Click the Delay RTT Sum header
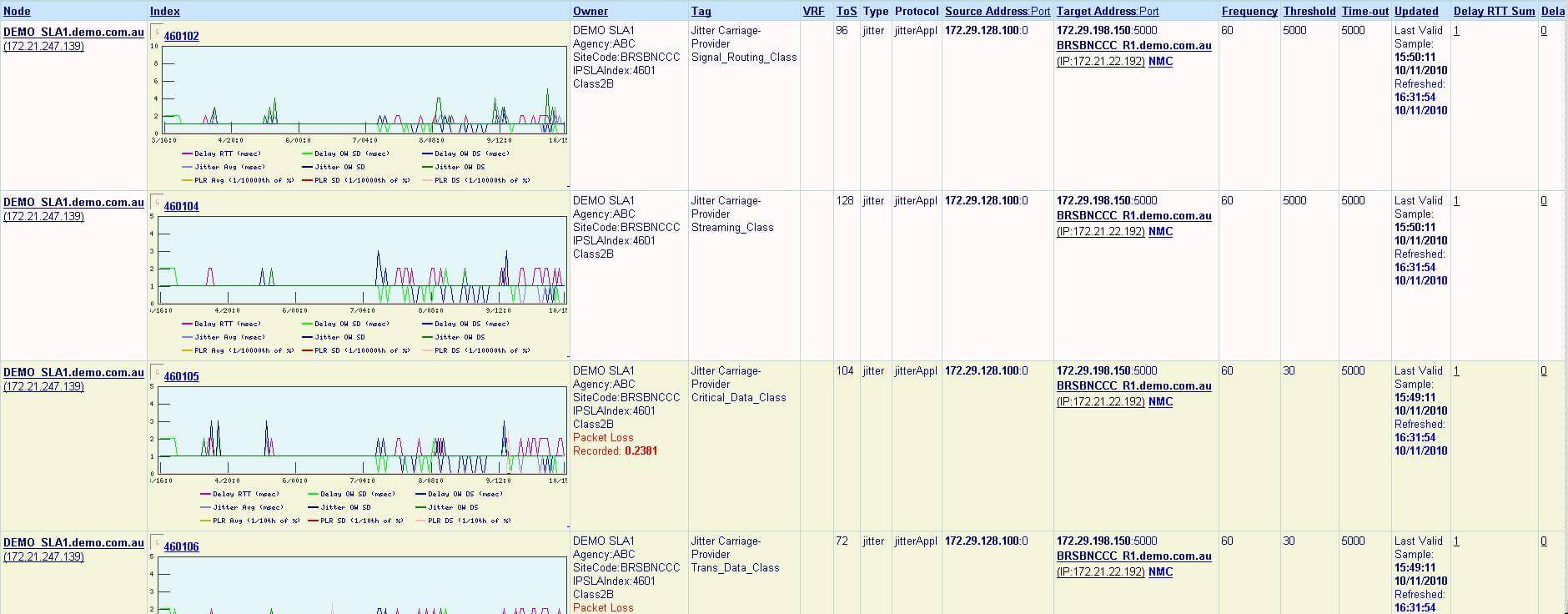This screenshot has width=1568, height=614. pos(1494,11)
